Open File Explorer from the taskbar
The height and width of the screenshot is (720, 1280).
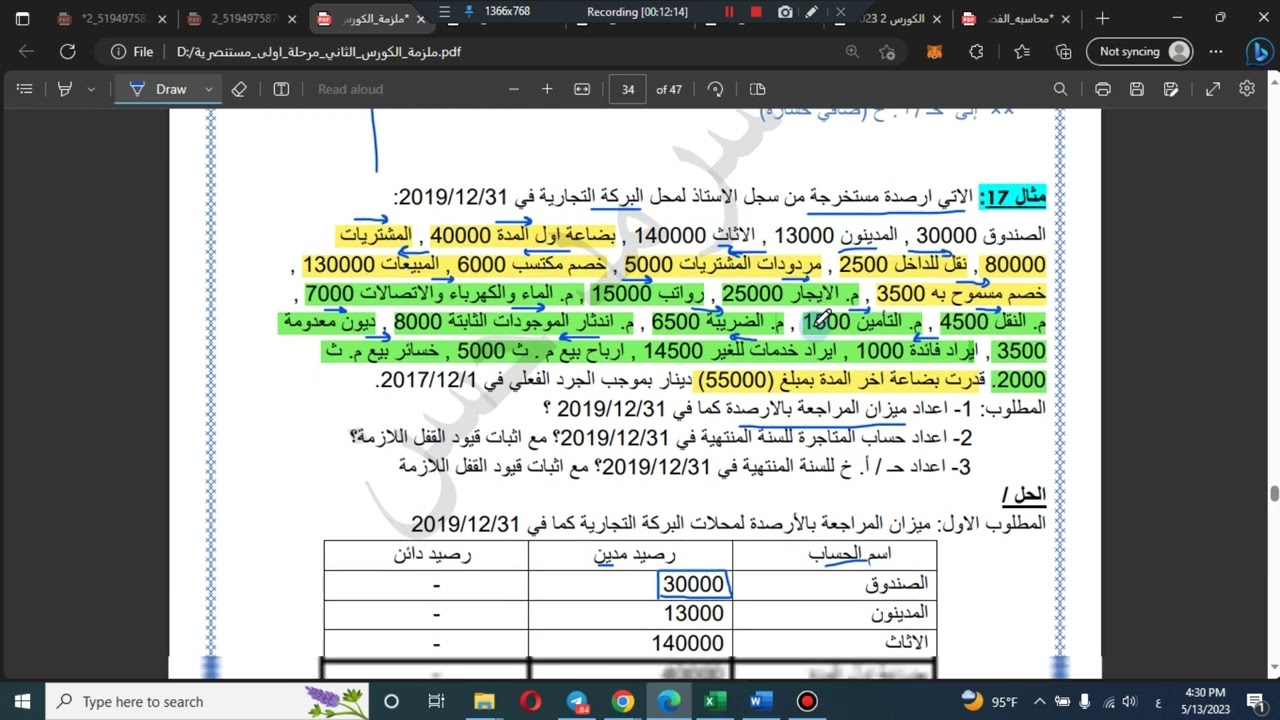pyautogui.click(x=484, y=701)
